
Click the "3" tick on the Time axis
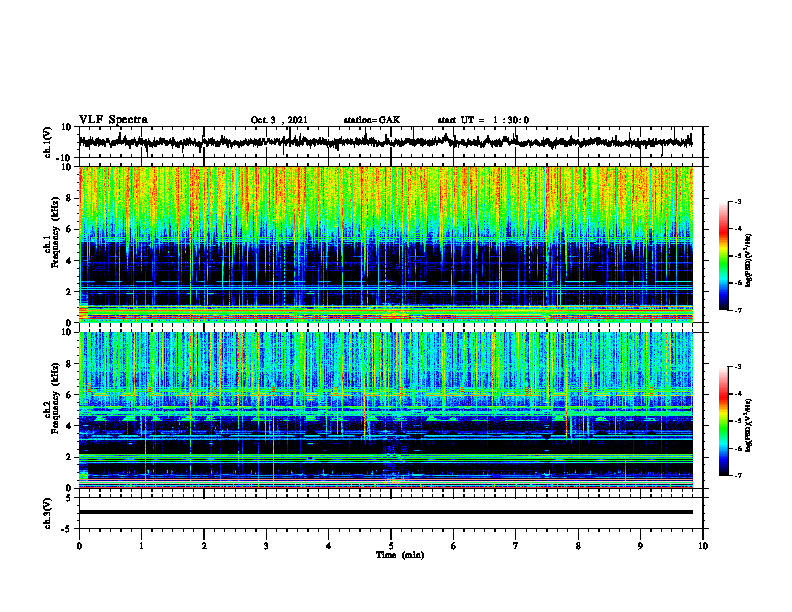(x=266, y=546)
